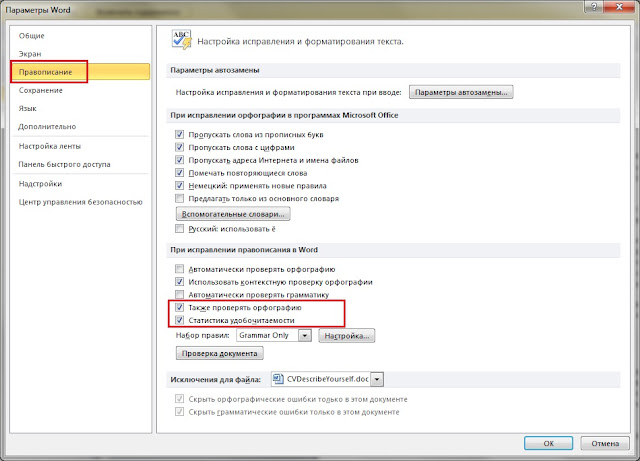Click the Проверка документа button
This screenshot has height=461, width=640.
click(220, 353)
